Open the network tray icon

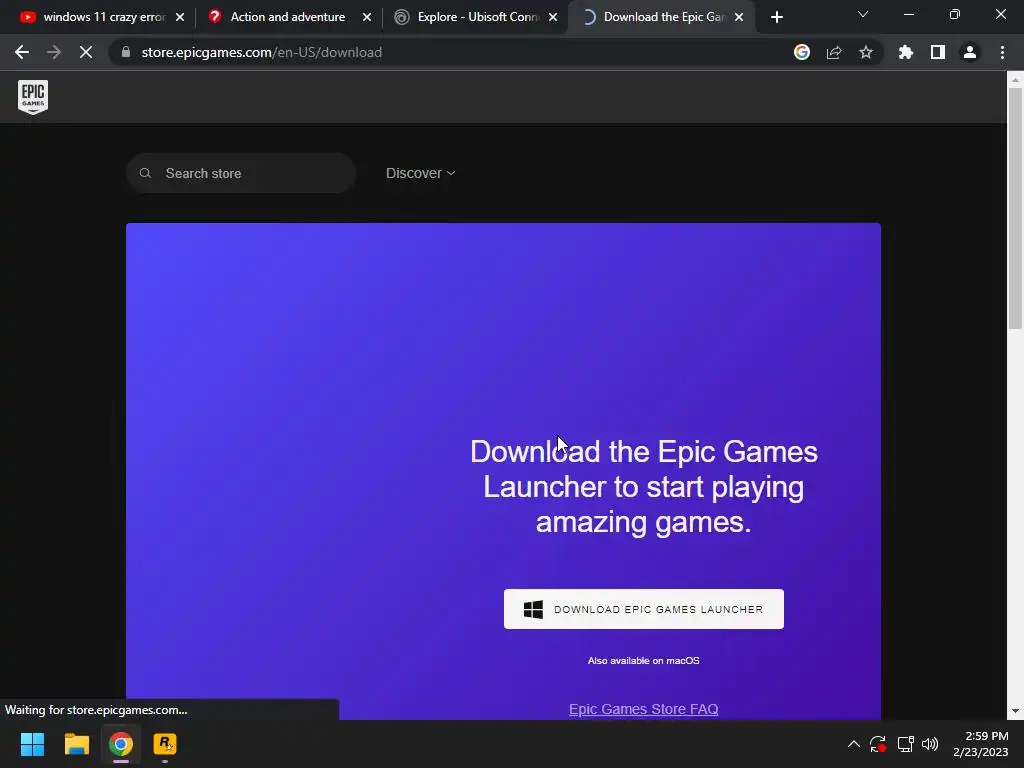pyautogui.click(x=905, y=744)
